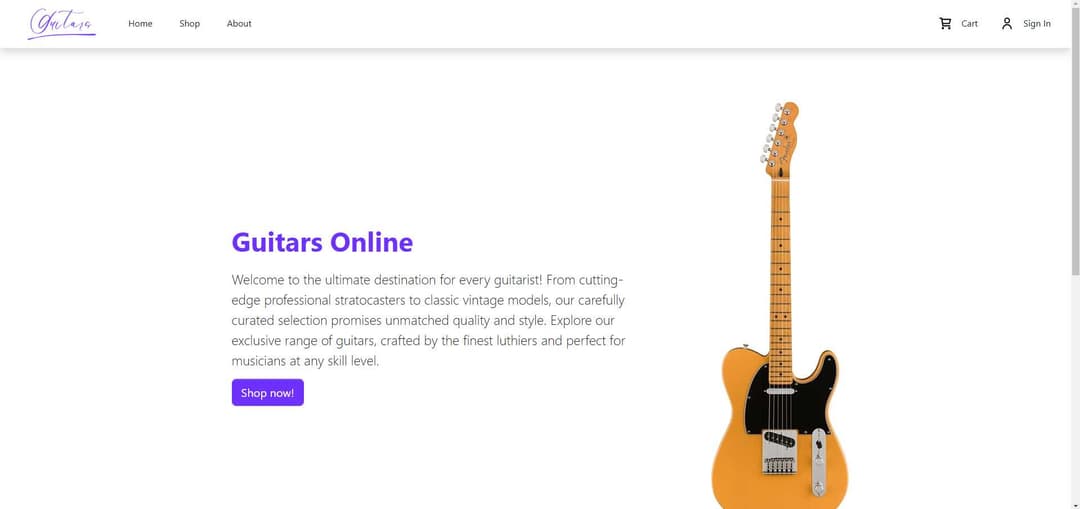Click the shopping cart icon
The width and height of the screenshot is (1080, 509).
click(x=945, y=23)
